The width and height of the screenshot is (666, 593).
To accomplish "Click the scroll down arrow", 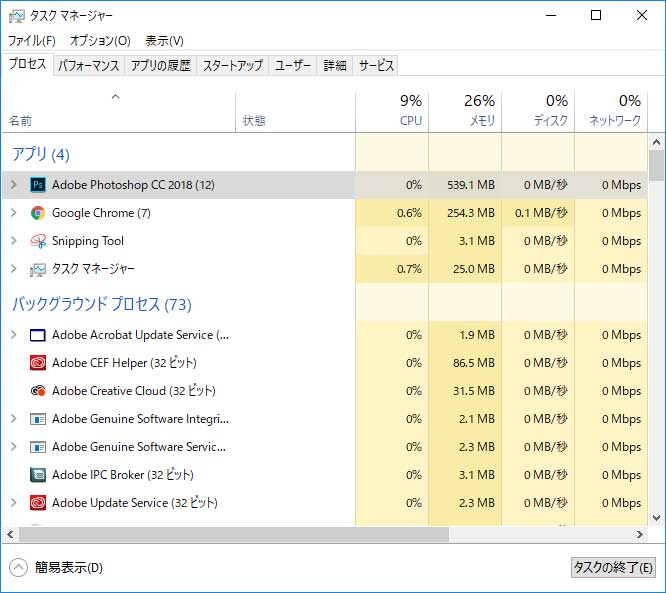I will pyautogui.click(x=657, y=518).
